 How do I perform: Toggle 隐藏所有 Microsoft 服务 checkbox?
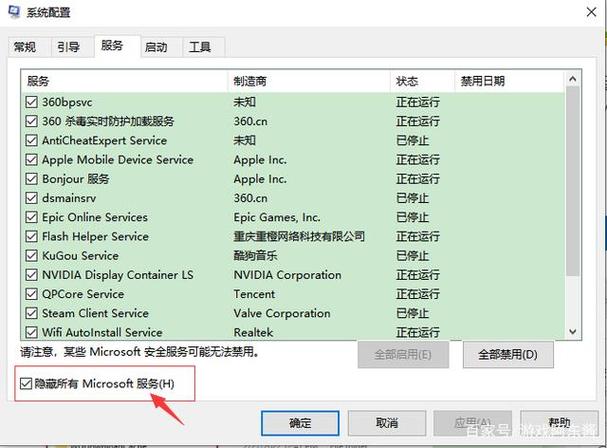pyautogui.click(x=26, y=384)
